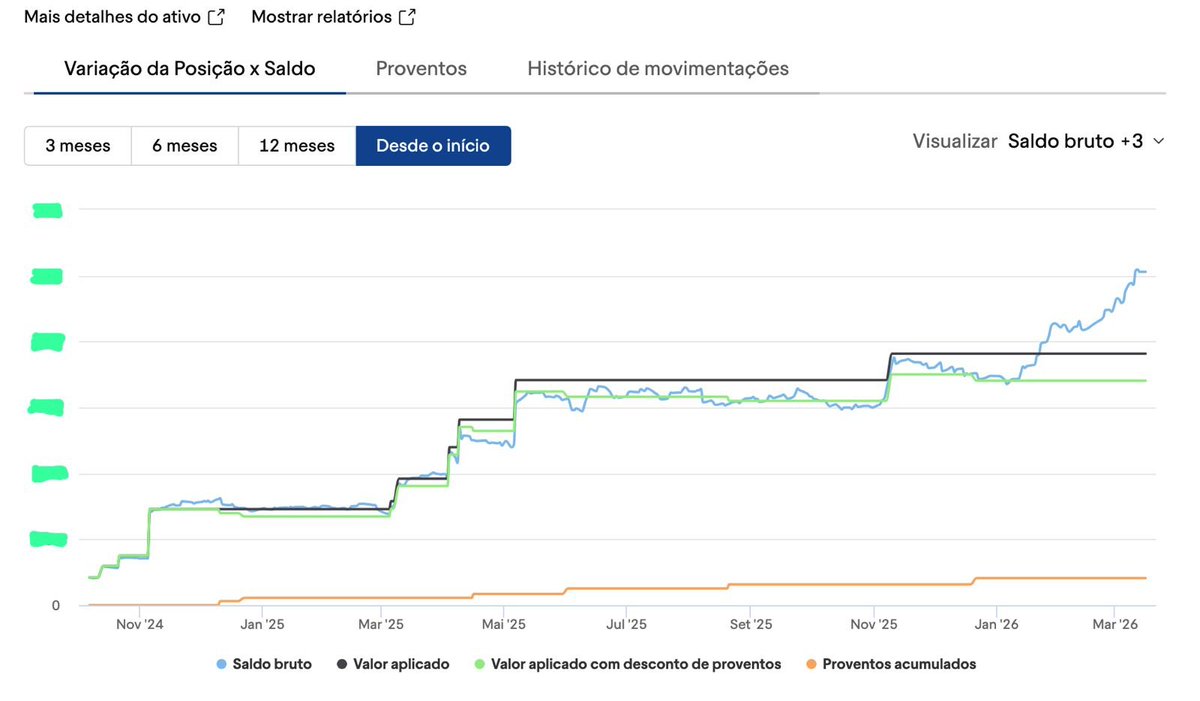The height and width of the screenshot is (701, 1200).
Task: Open the external link icon next to Mostrar relatórios
Action: click(x=407, y=17)
